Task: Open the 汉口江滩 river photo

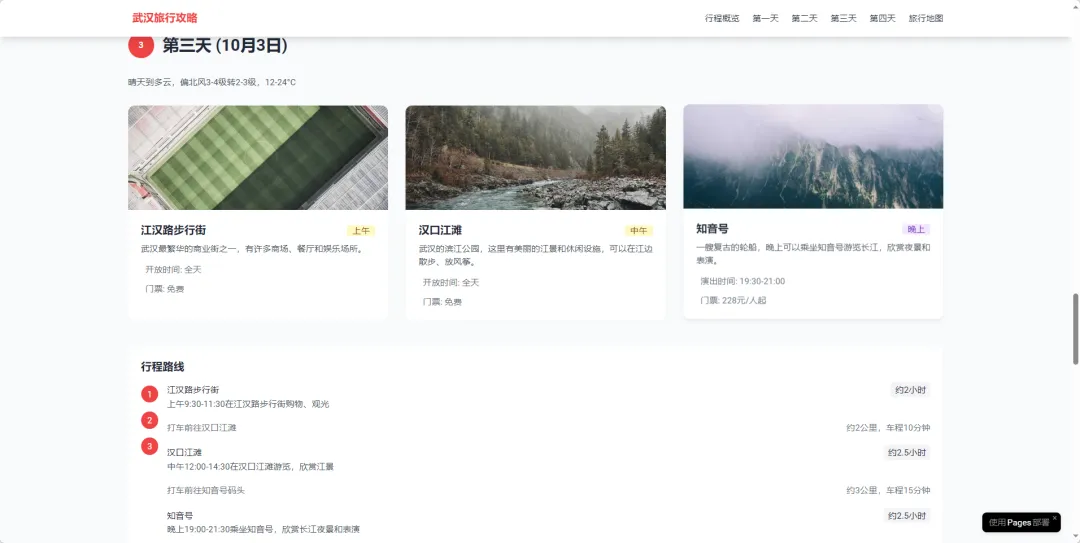Action: click(x=535, y=157)
